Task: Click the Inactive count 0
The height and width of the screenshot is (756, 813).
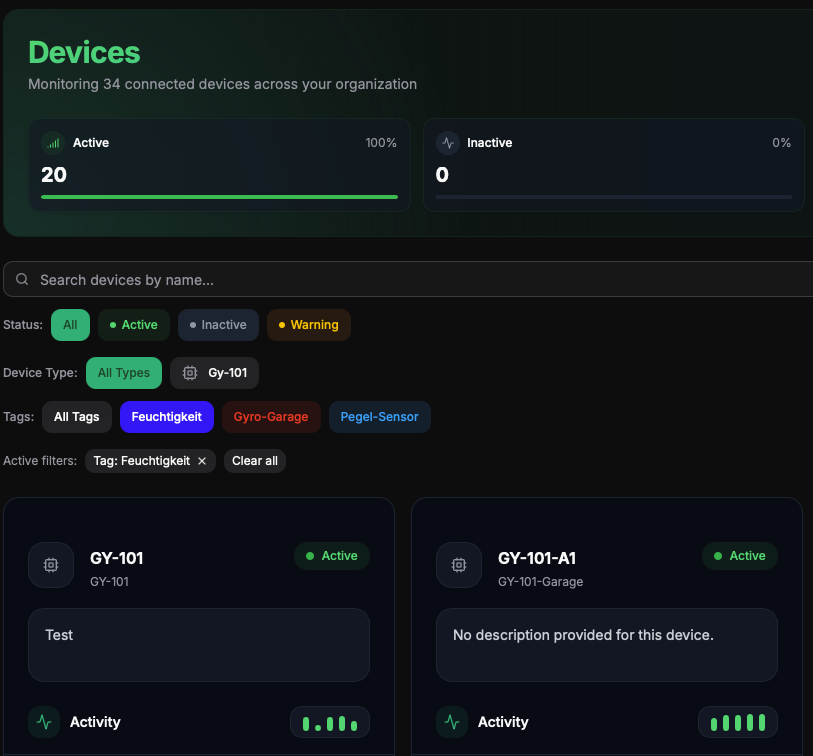Action: click(x=442, y=175)
